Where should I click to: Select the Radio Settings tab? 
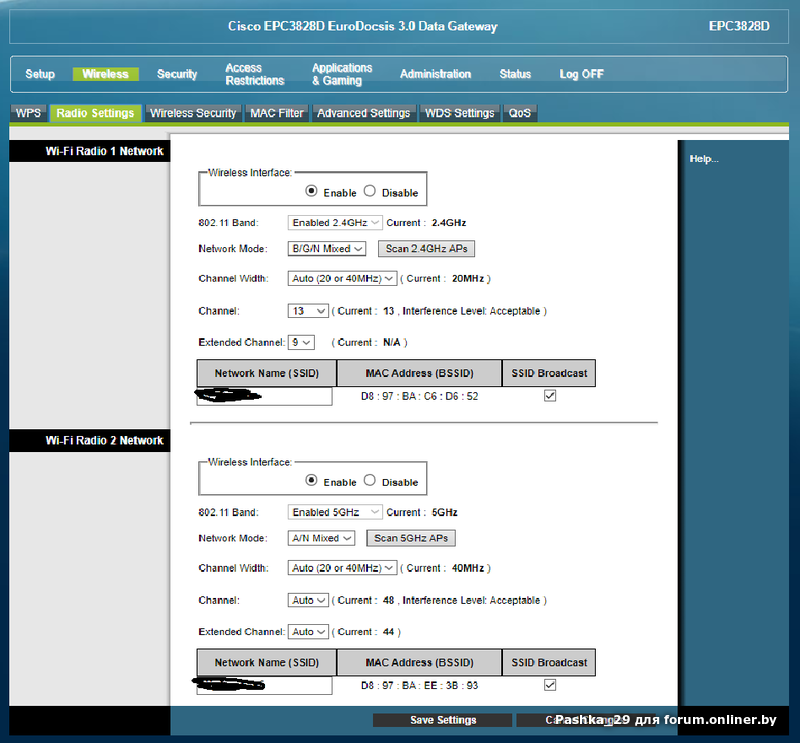click(95, 113)
